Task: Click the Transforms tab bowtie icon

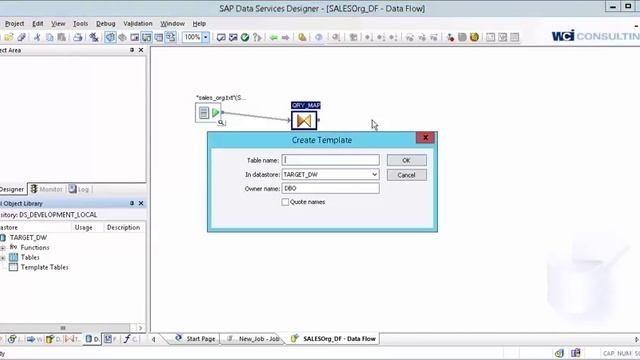Action: 69,339
